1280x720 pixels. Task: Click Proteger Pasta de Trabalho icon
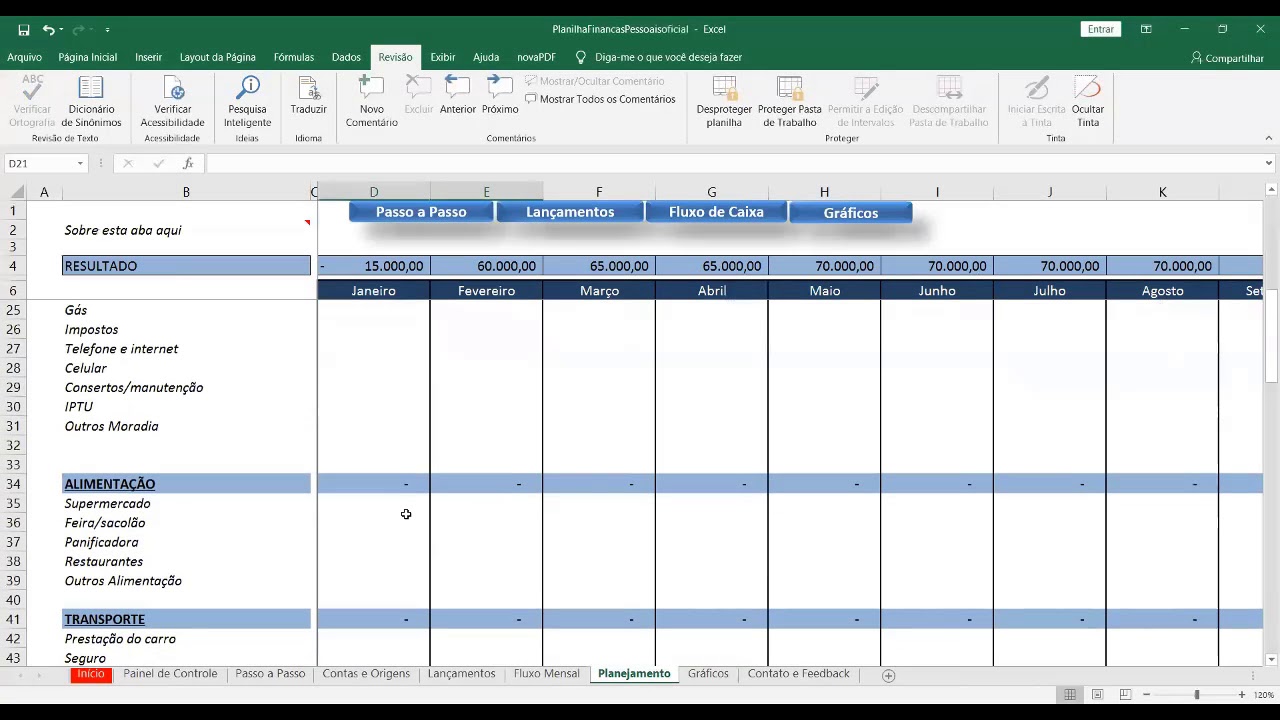tap(790, 102)
